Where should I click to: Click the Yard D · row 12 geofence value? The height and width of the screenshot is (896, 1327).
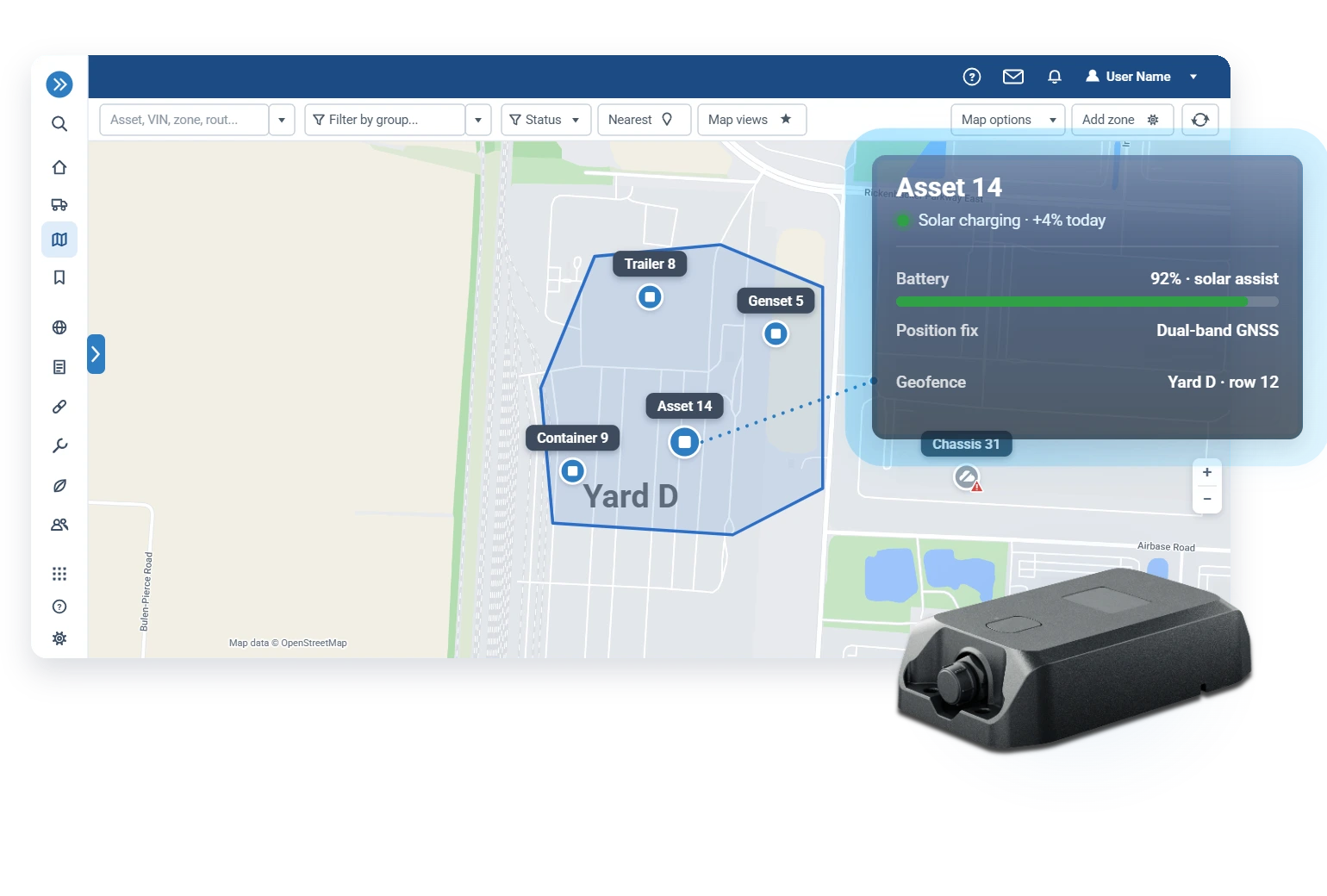(1223, 383)
